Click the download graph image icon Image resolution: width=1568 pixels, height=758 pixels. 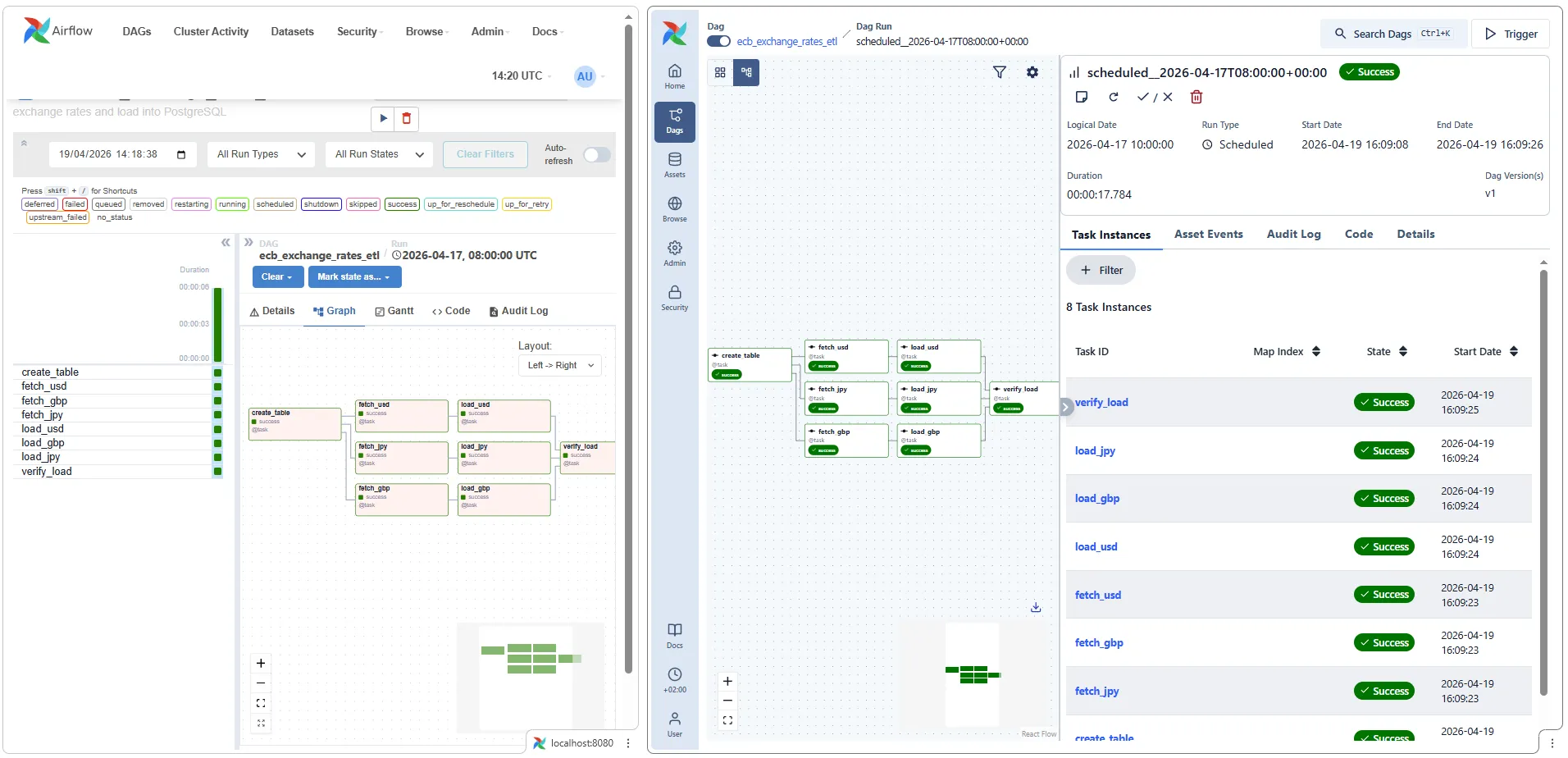[x=1036, y=607]
